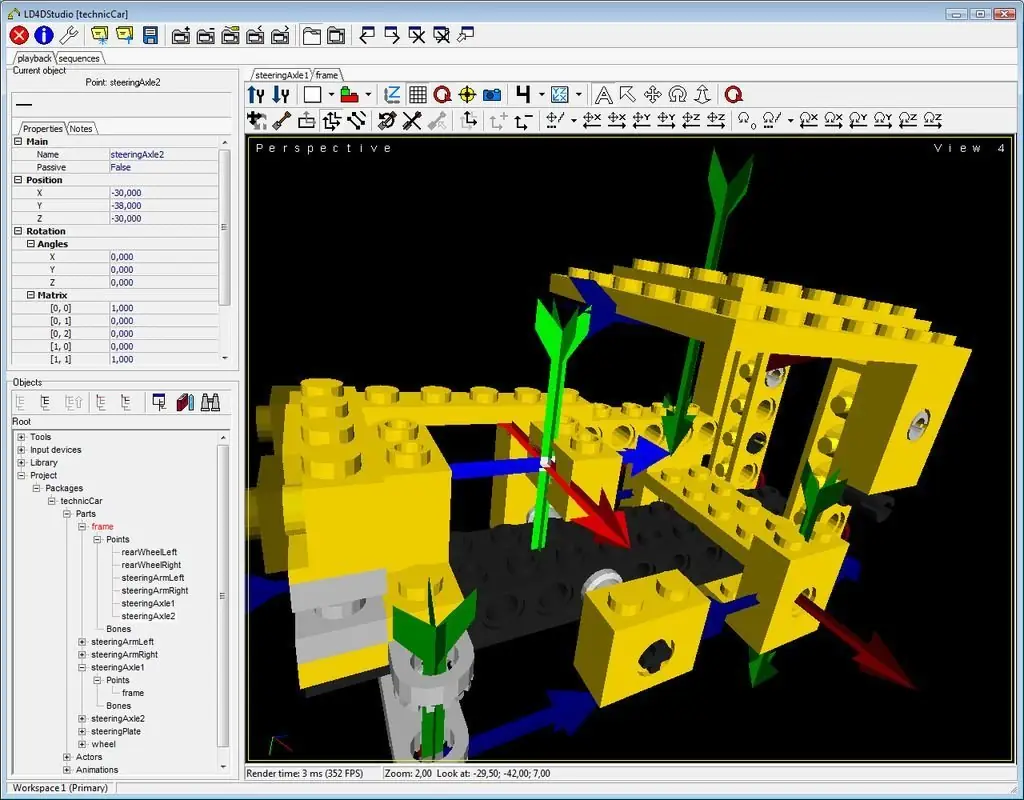Click the blue camera snapshot icon
The height and width of the screenshot is (800, 1024).
pos(492,95)
